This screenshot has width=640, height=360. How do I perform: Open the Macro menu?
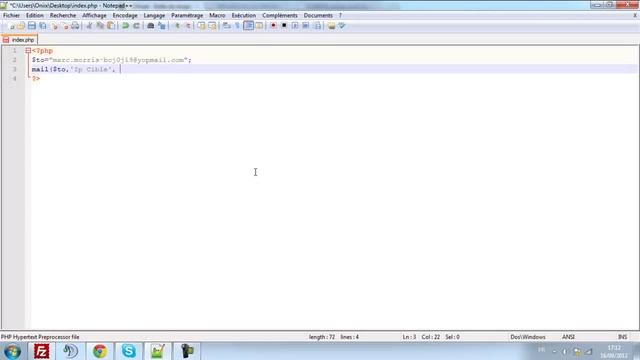click(x=217, y=16)
